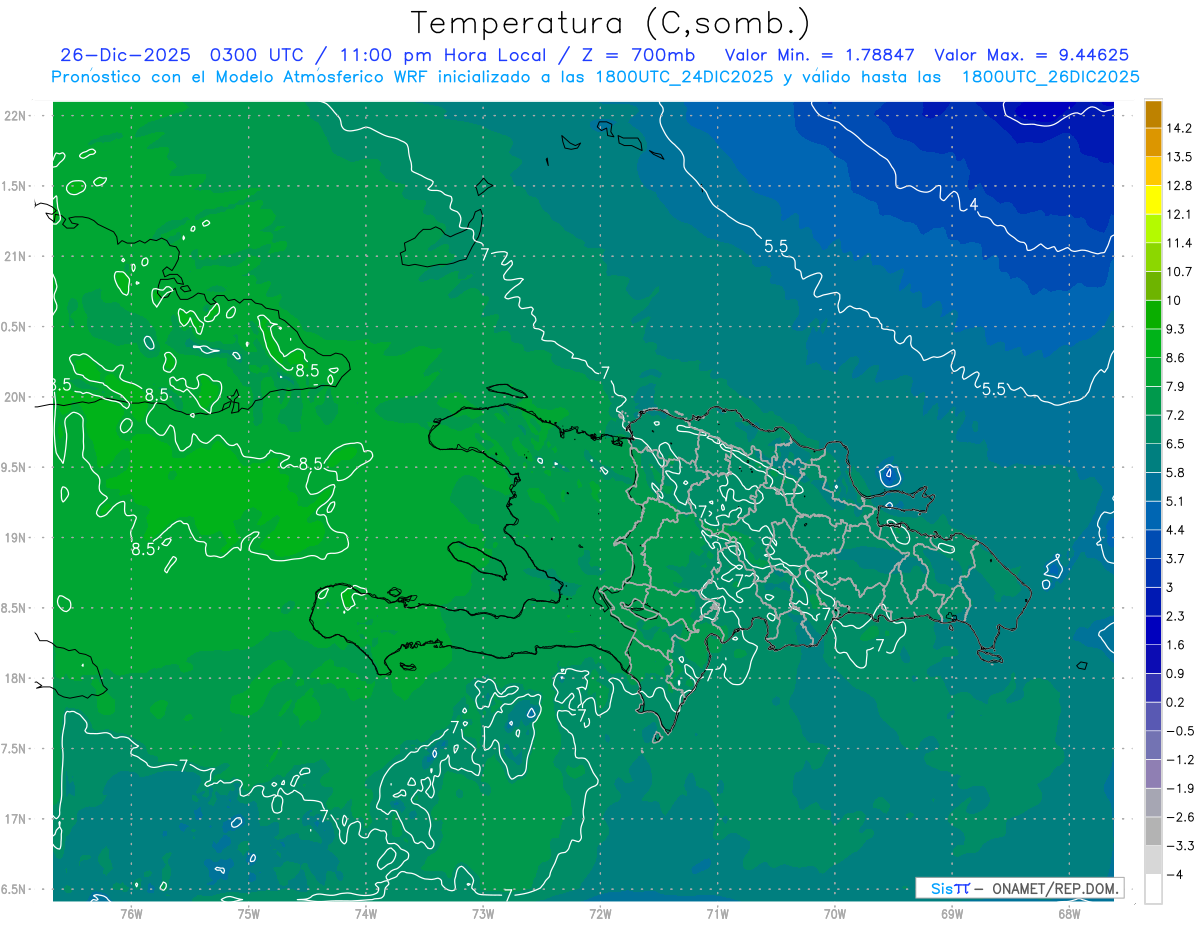Click the '17N' latitude label
This screenshot has height=927, width=1200.
pos(17,819)
